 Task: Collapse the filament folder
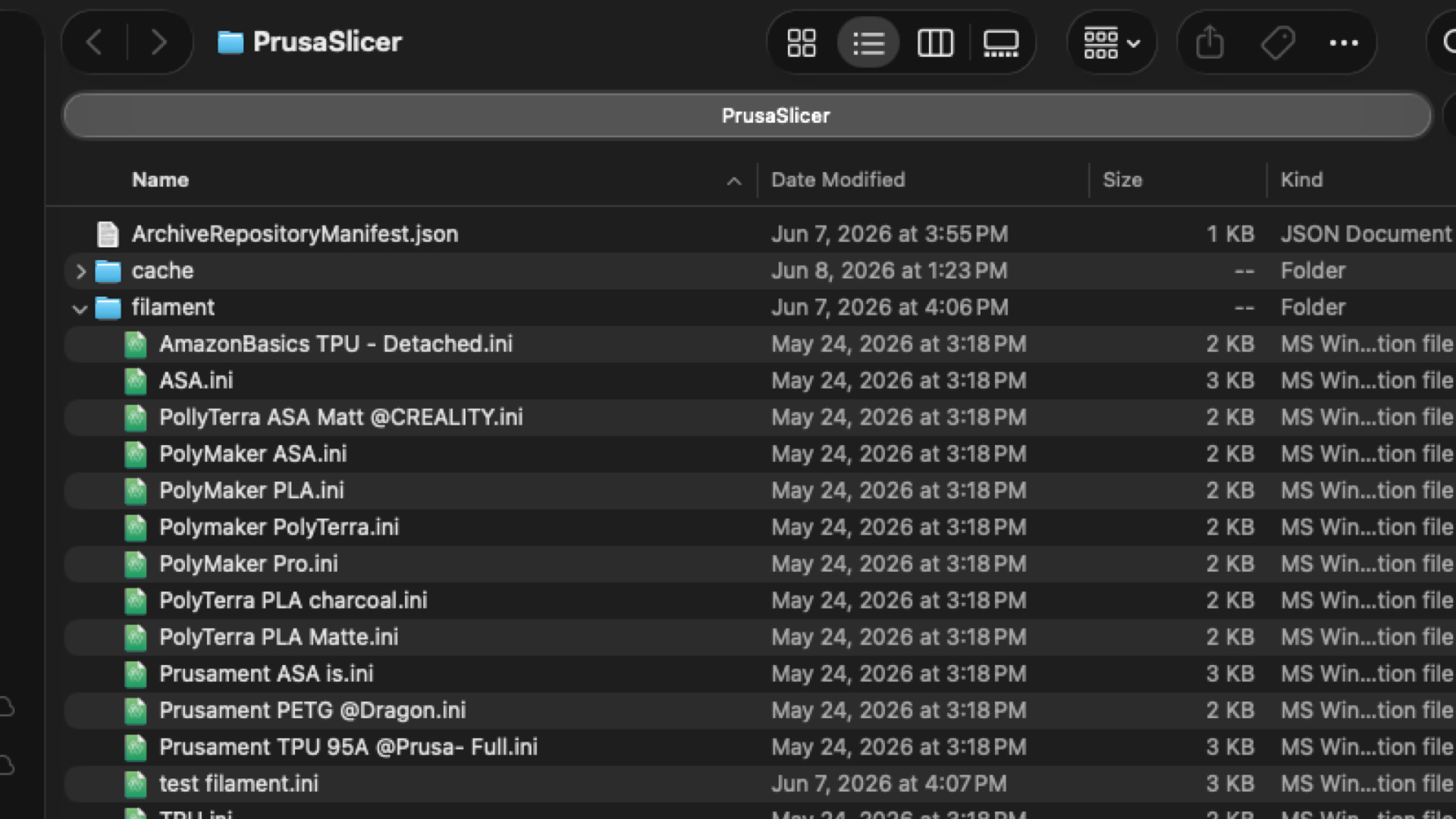pyautogui.click(x=80, y=308)
